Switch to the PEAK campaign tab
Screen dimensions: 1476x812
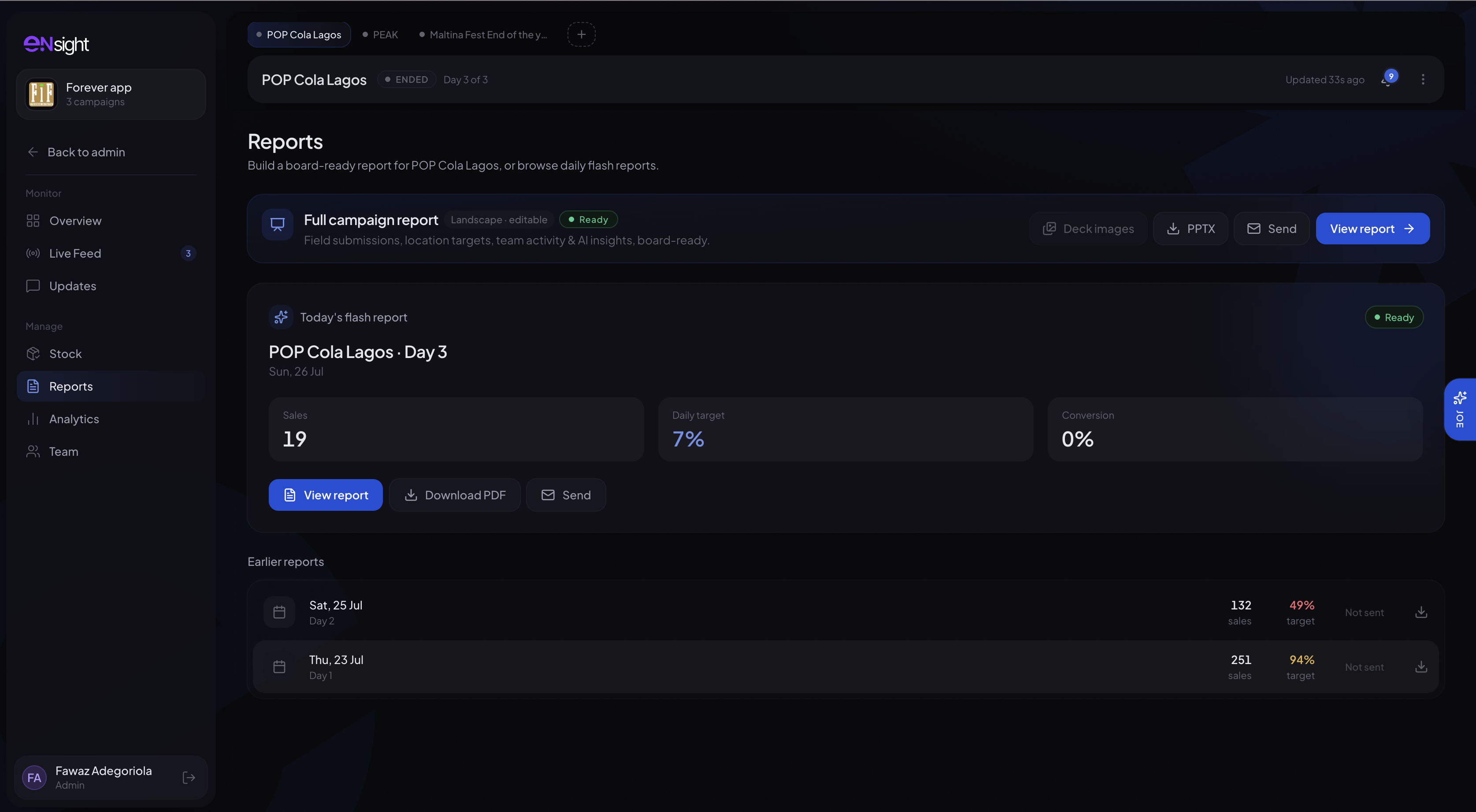(x=381, y=34)
